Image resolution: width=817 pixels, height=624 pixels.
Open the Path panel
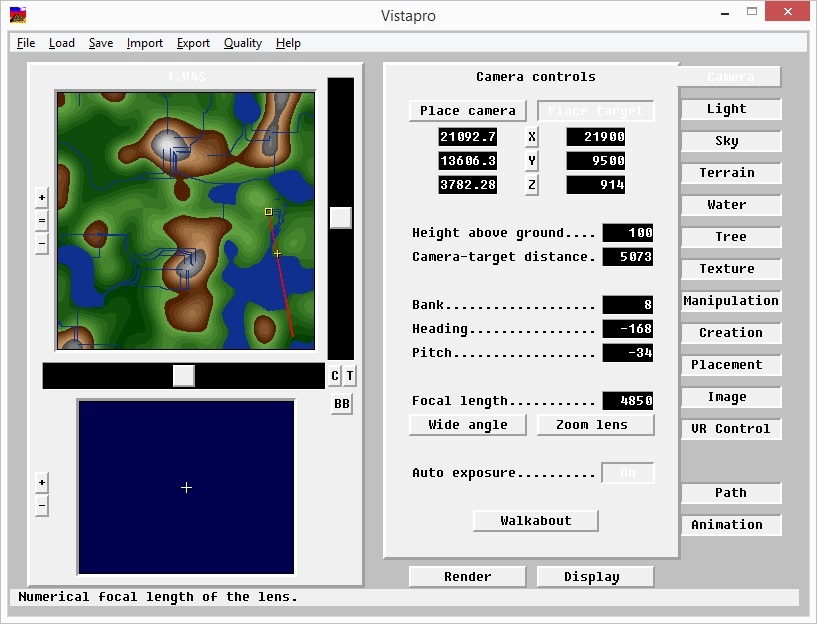pyautogui.click(x=731, y=493)
